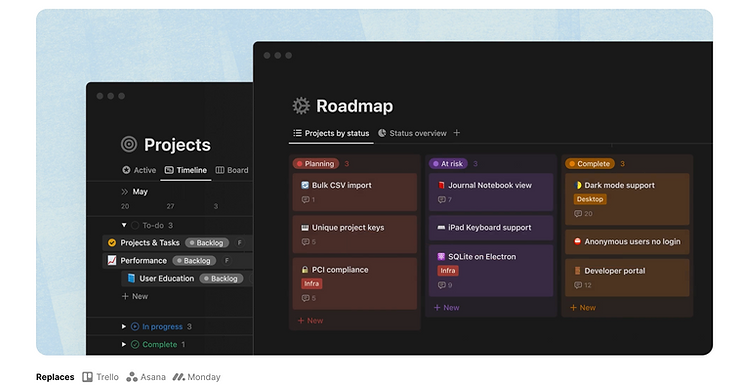Click the comment icon on PCI compliance
Viewport: 740px width, 388px height.
click(305, 298)
